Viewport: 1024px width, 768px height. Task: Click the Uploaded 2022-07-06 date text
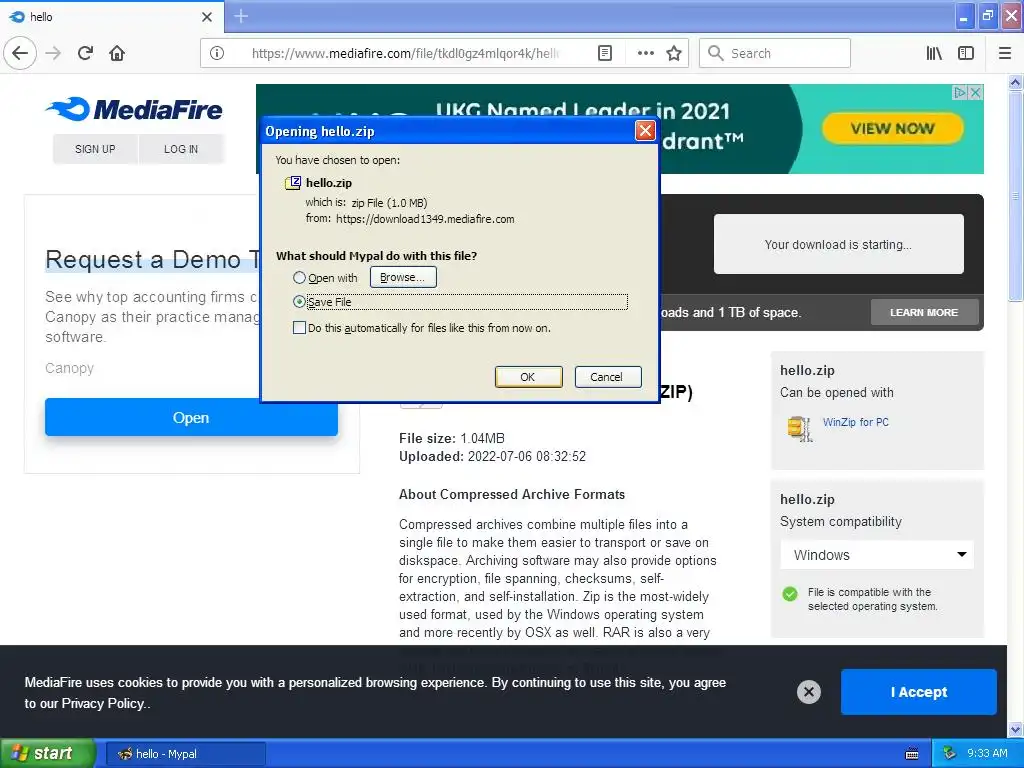[x=492, y=456]
